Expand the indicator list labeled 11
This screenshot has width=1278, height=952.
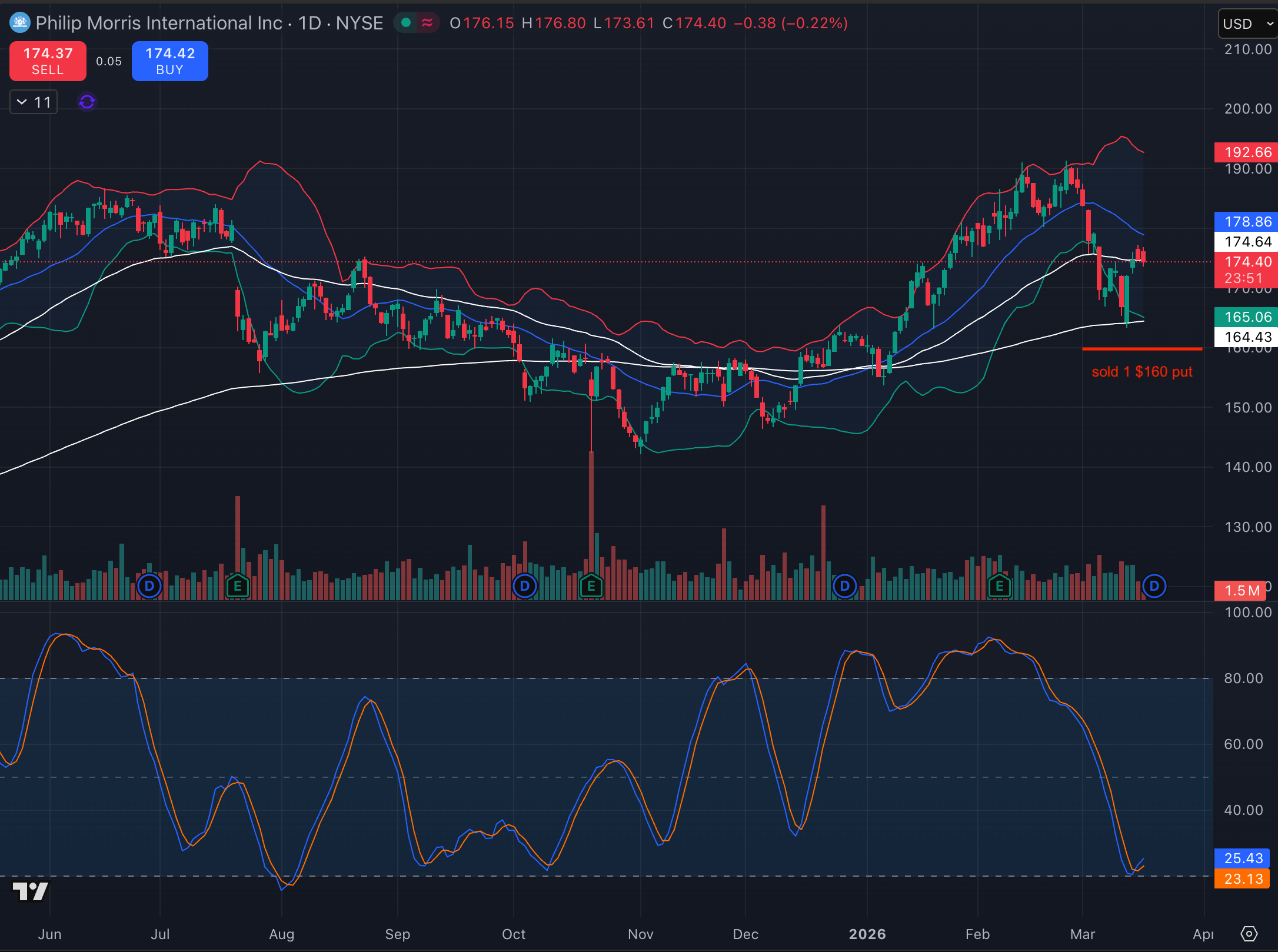point(33,101)
